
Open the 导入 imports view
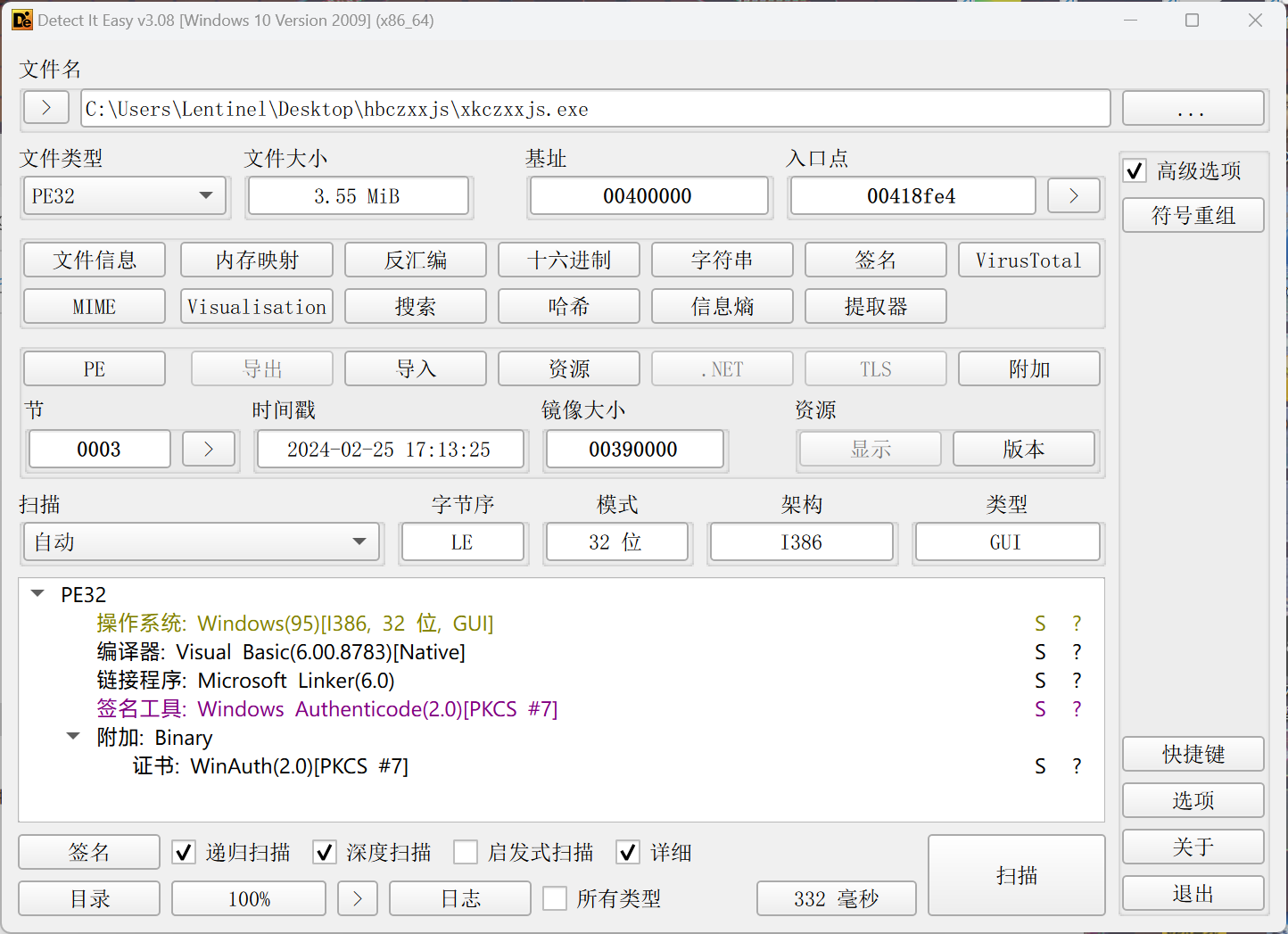[416, 368]
